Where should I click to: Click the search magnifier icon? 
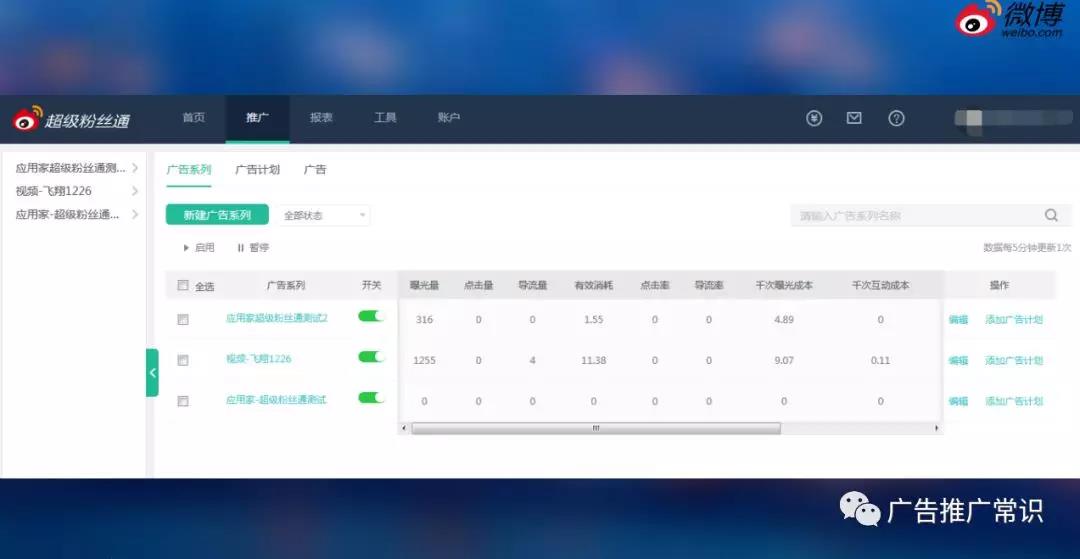tap(1051, 215)
